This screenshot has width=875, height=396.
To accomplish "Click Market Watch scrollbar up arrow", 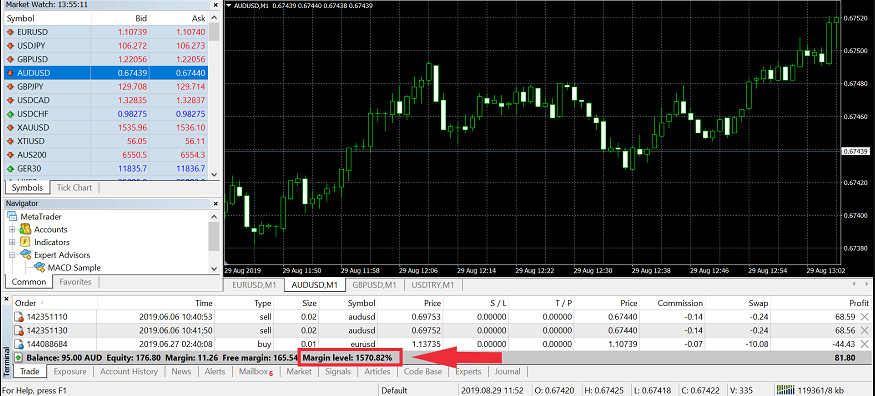I will pos(214,18).
